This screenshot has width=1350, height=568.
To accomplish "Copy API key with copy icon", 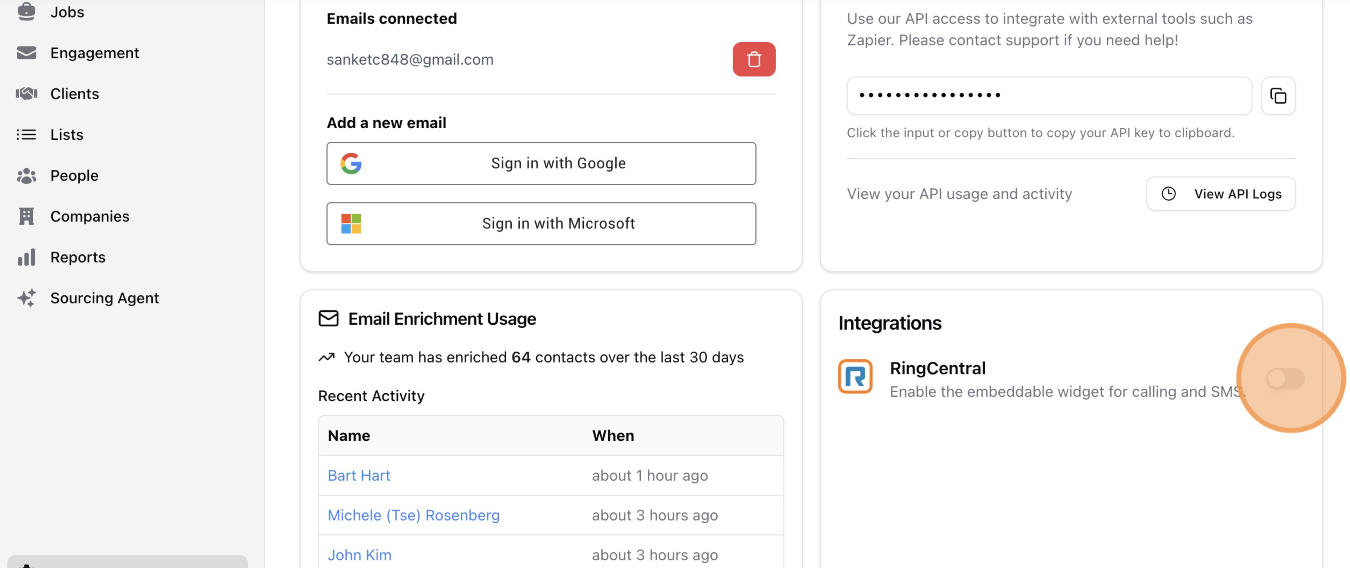I will click(x=1278, y=96).
